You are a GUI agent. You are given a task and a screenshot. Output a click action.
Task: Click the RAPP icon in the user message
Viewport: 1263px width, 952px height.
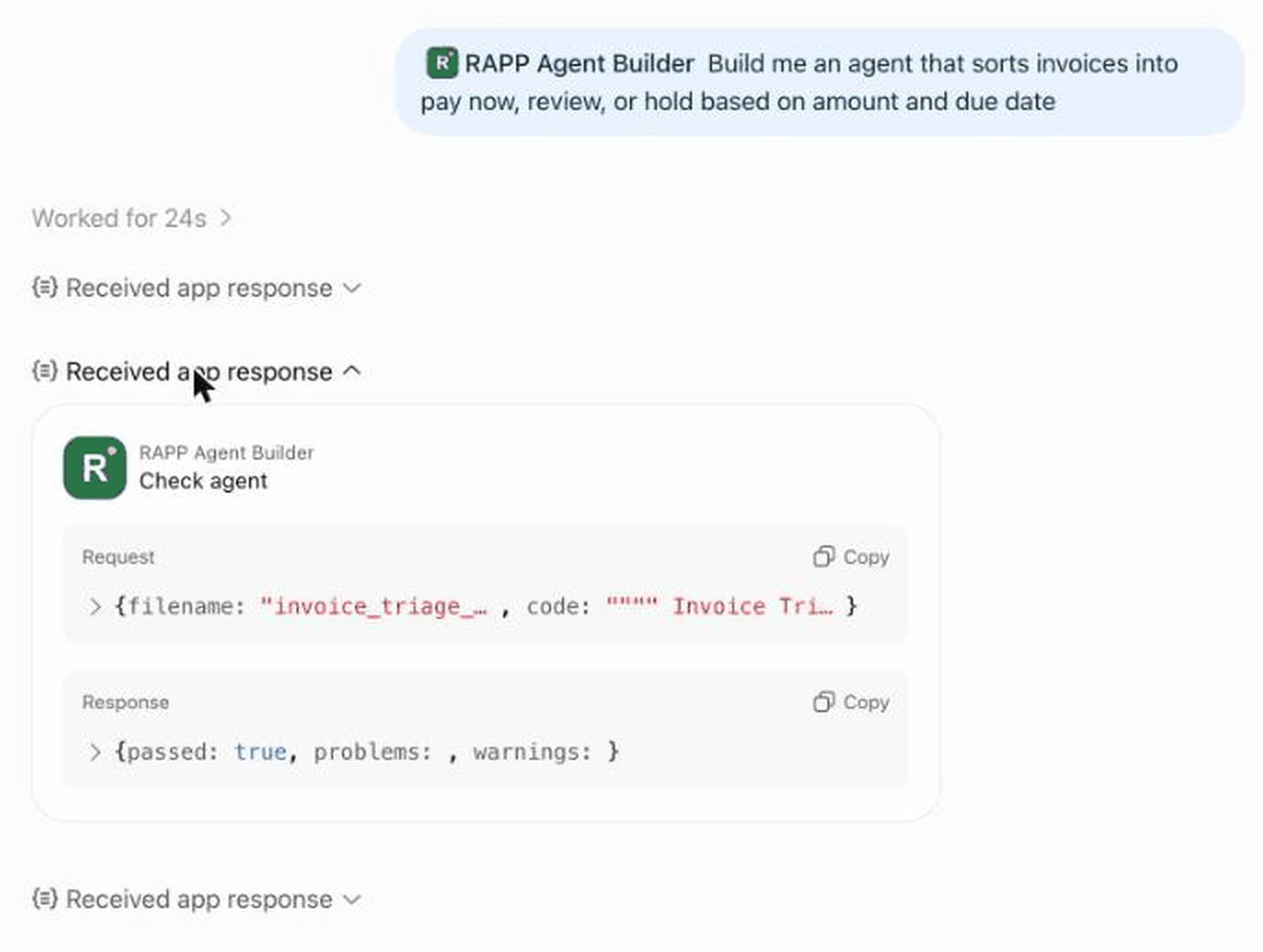[x=442, y=63]
